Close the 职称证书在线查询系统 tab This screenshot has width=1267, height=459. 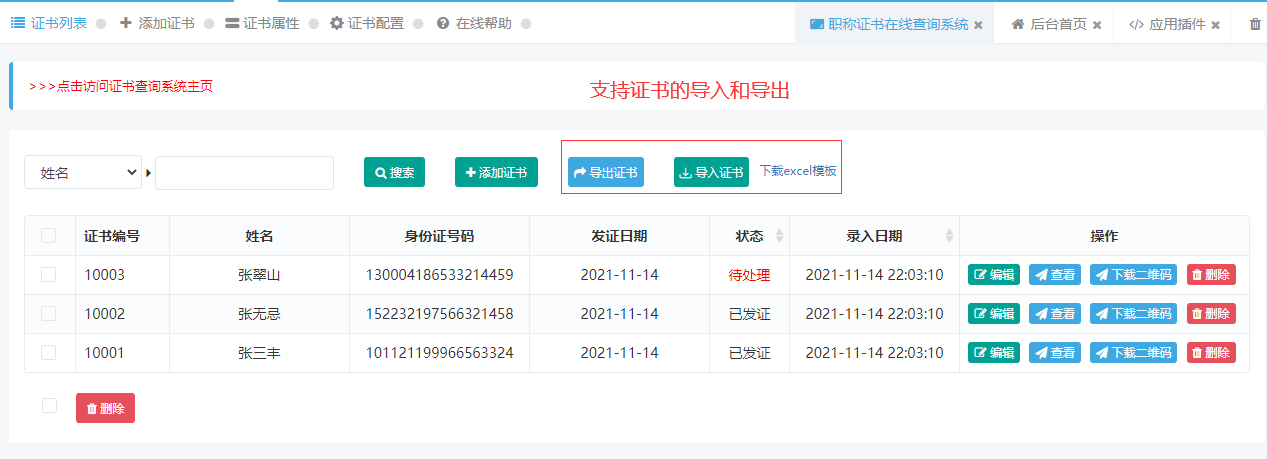point(978,25)
